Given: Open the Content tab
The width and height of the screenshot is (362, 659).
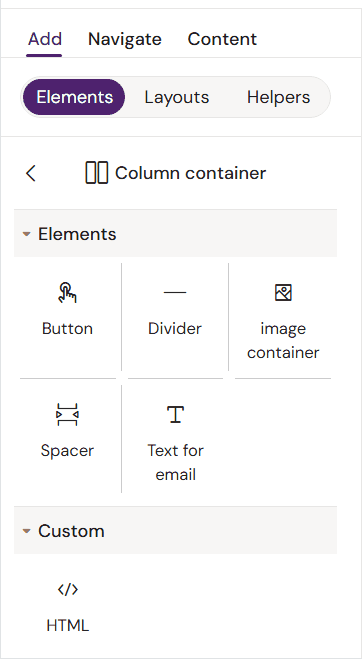Looking at the screenshot, I should pyautogui.click(x=222, y=39).
